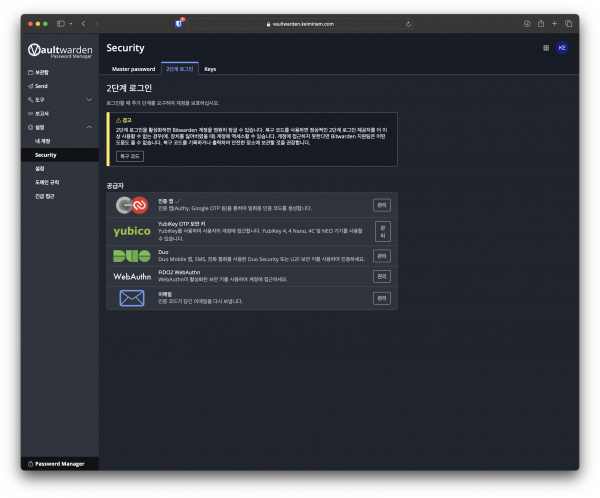This screenshot has width=600, height=498.
Task: Switch to the Master password tab
Action: (x=133, y=69)
